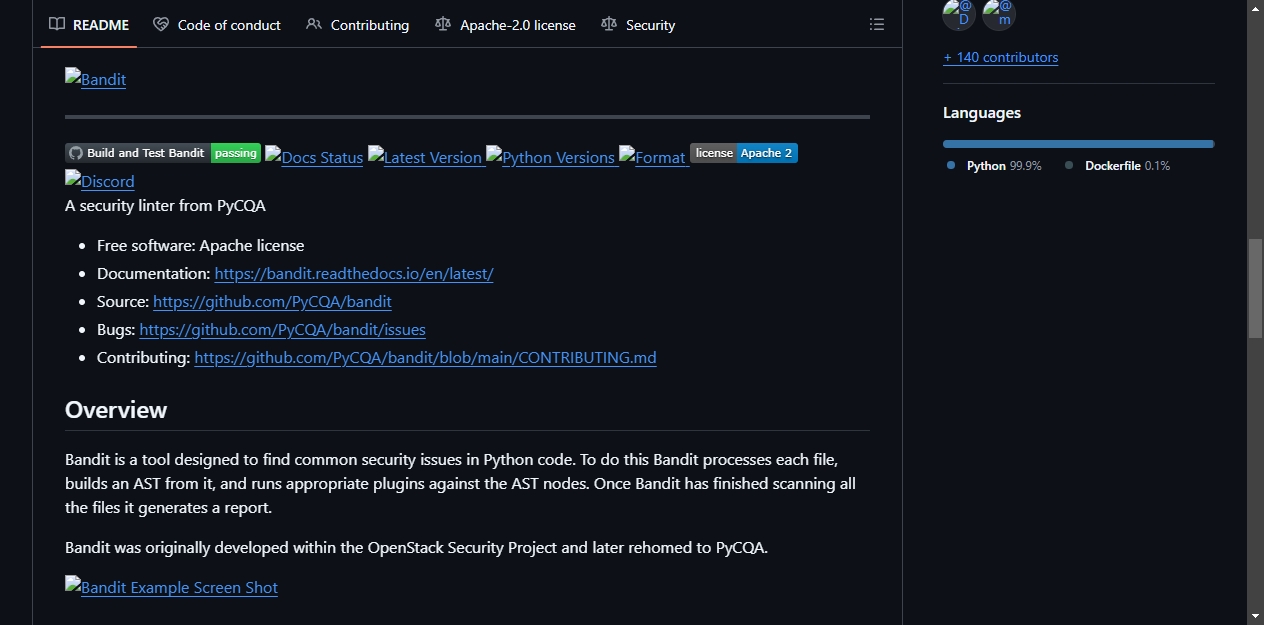The width and height of the screenshot is (1264, 625).
Task: View the Apache-2.0 license tab
Action: pyautogui.click(x=505, y=25)
